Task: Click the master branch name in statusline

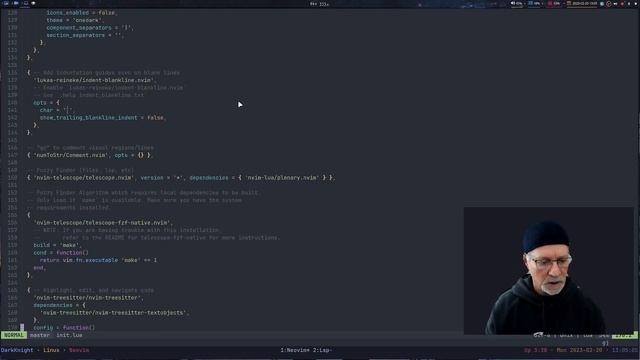Action: point(40,335)
